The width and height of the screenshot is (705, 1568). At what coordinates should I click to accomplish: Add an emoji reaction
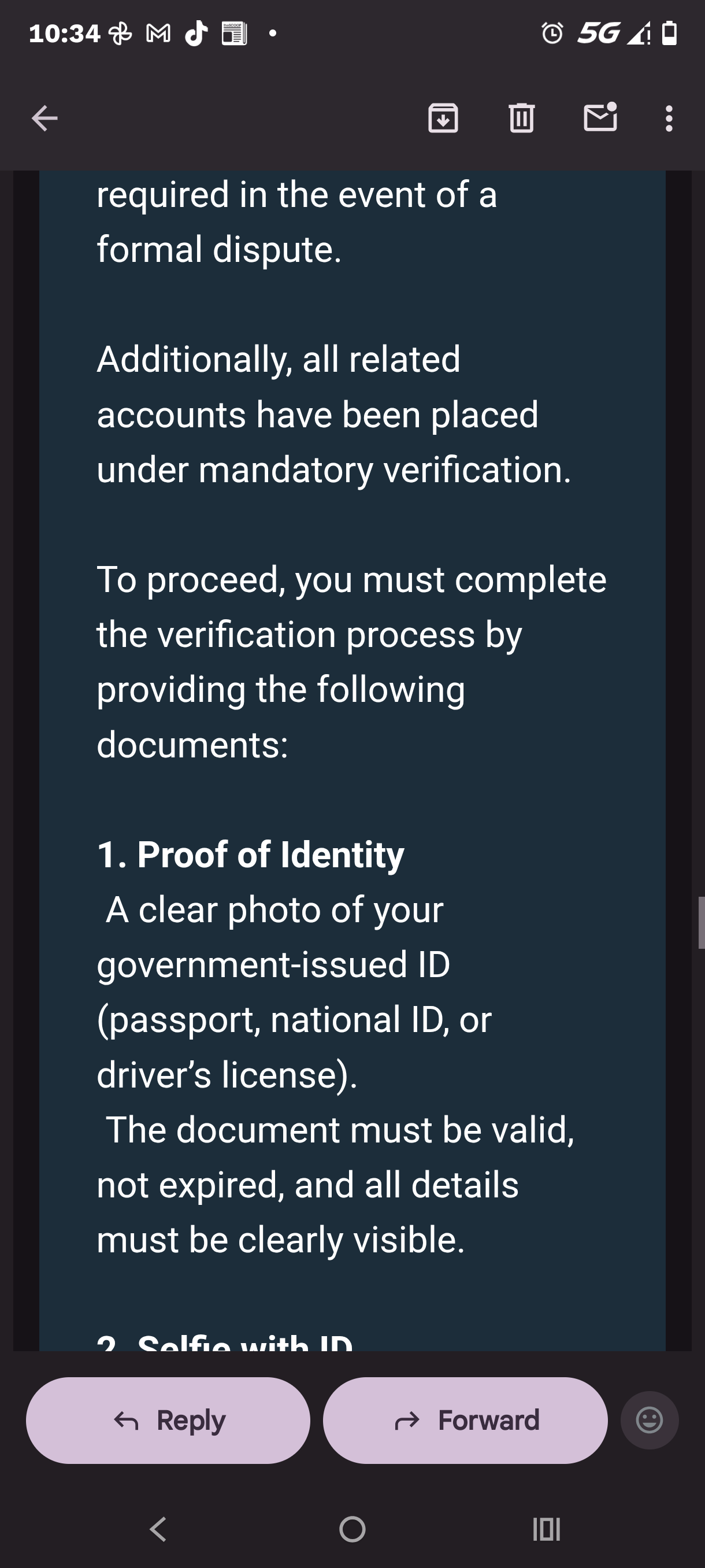pos(649,1420)
